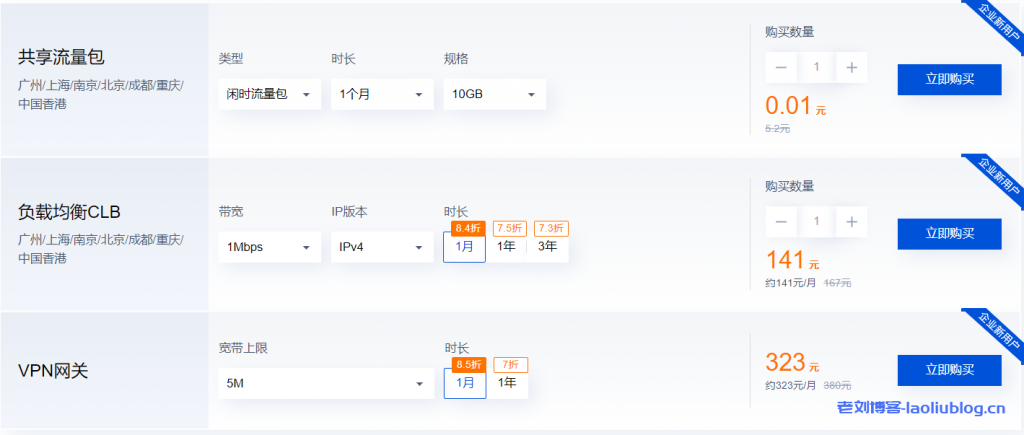Expand the 1Mbps bandwidth dropdown
Image resolution: width=1024 pixels, height=435 pixels.
(x=269, y=247)
